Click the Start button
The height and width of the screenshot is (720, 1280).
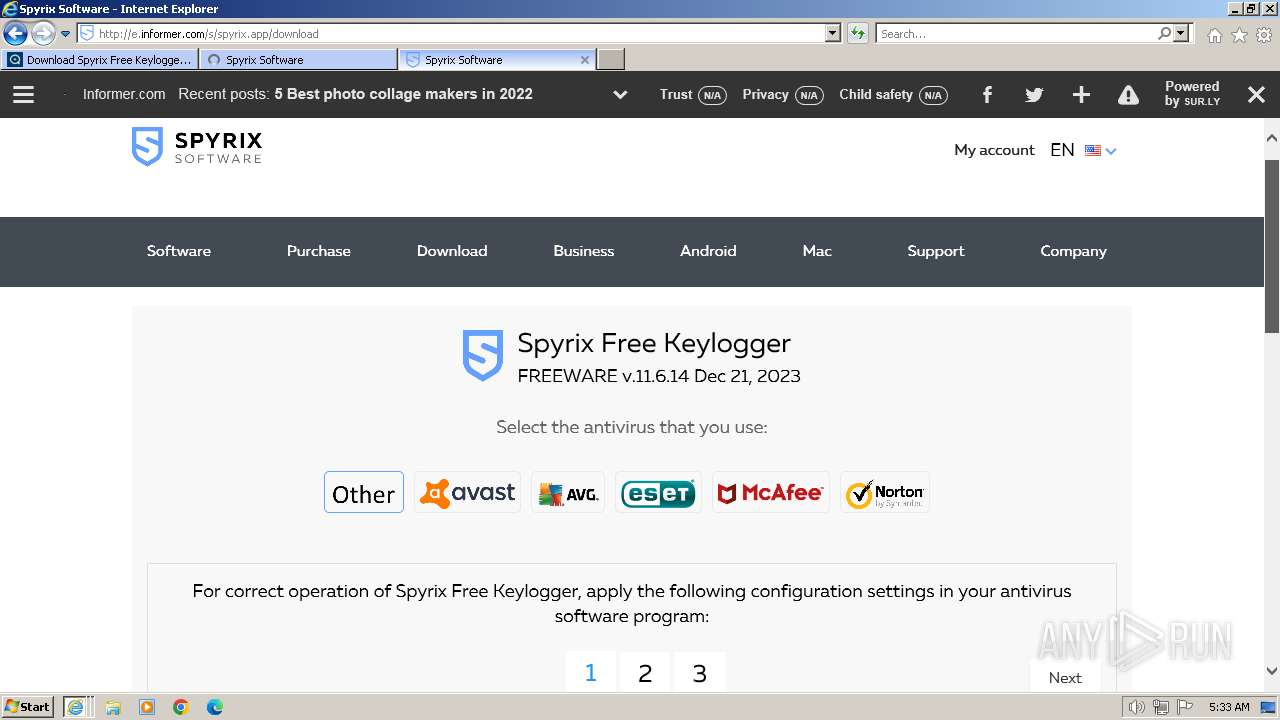point(27,707)
